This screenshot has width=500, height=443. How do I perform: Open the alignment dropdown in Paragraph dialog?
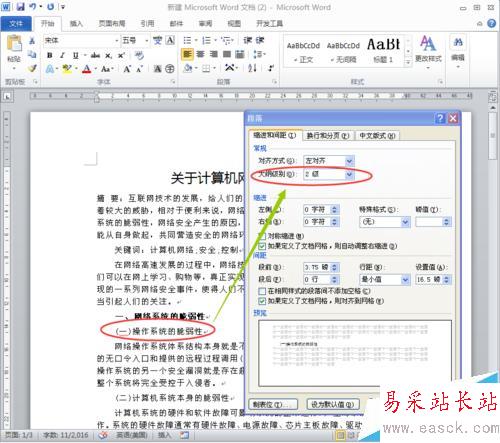tap(349, 161)
